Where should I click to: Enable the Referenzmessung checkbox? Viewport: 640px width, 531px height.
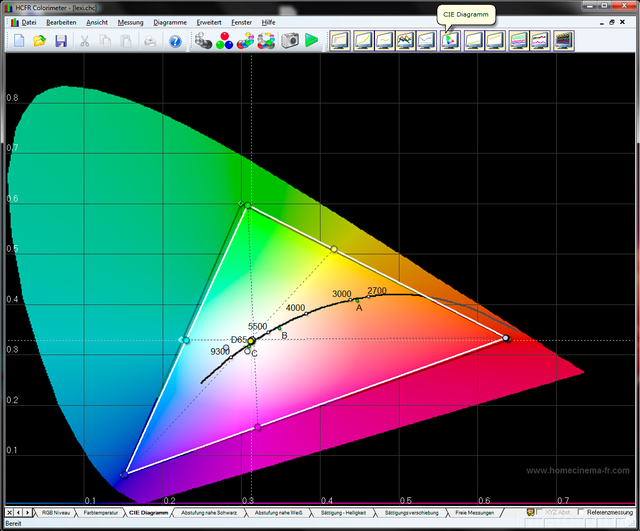point(581,512)
